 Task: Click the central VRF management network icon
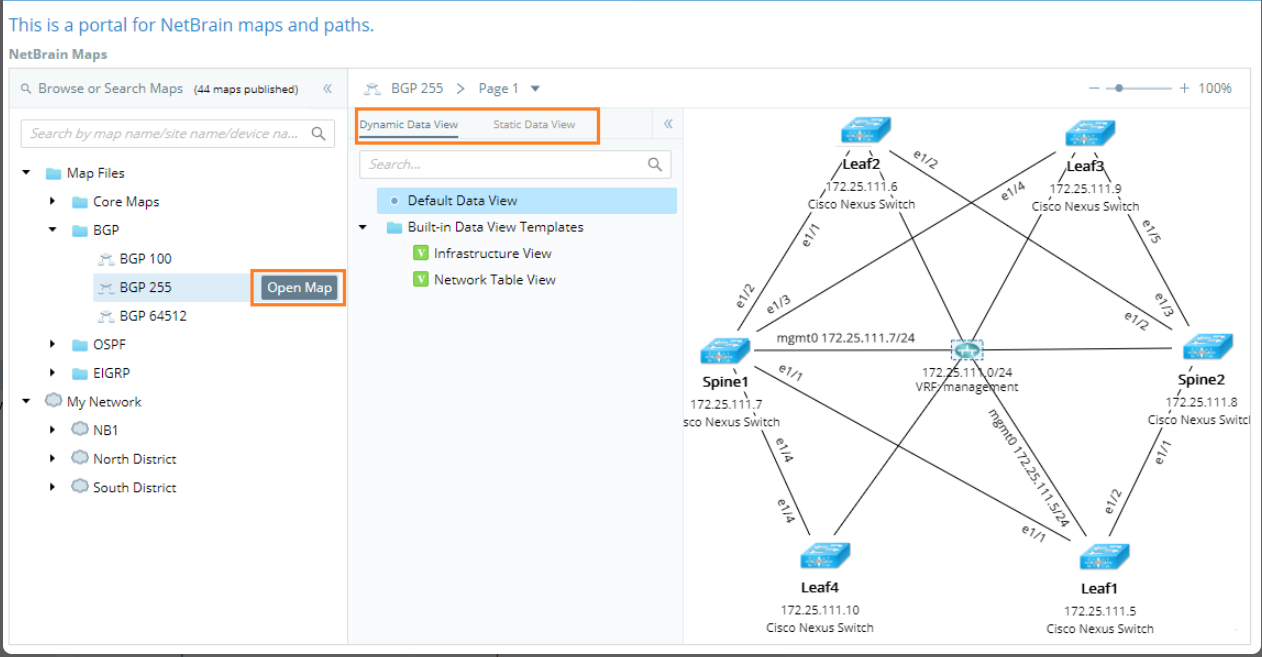(x=966, y=350)
